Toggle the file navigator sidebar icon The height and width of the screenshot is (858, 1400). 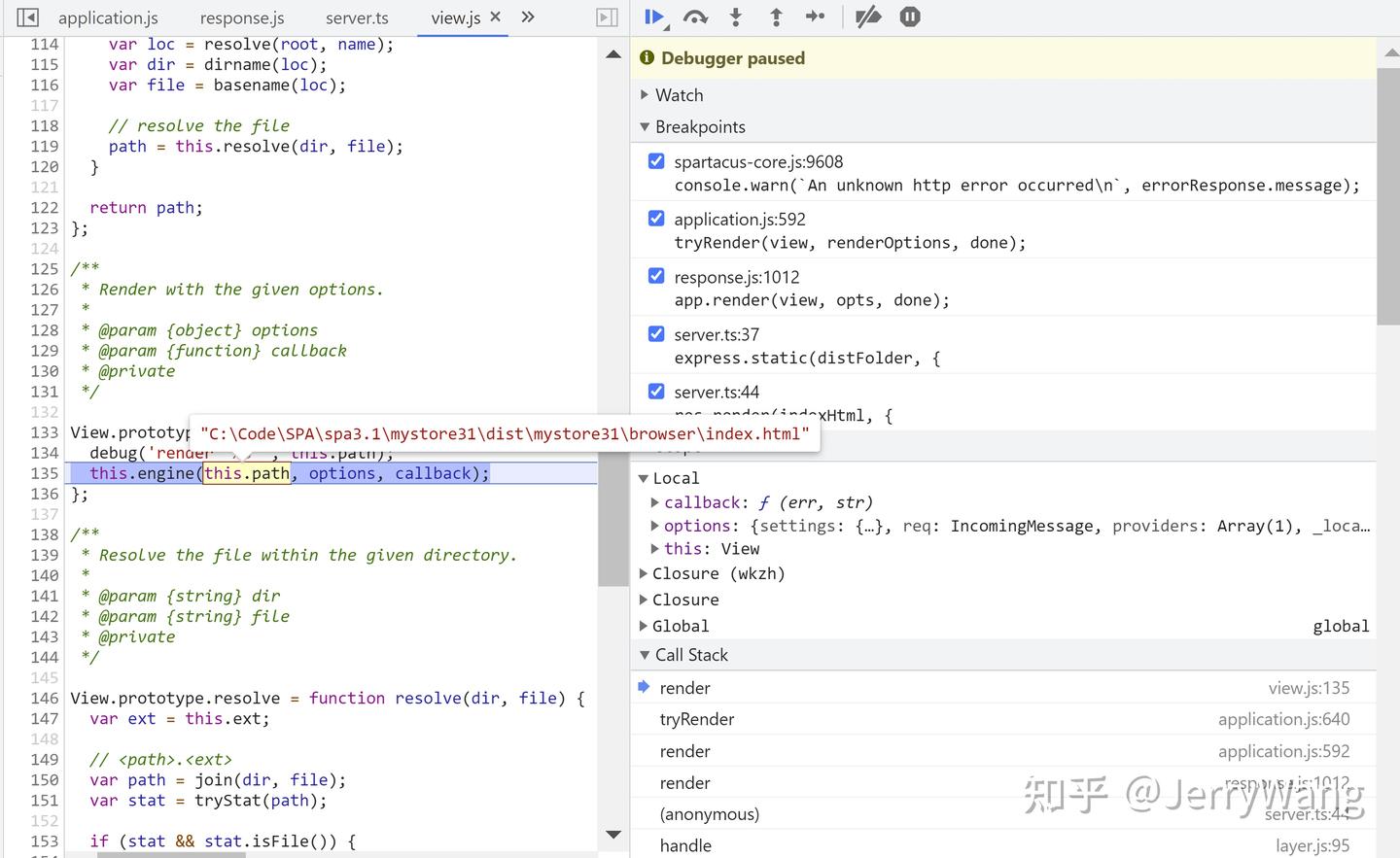click(28, 17)
